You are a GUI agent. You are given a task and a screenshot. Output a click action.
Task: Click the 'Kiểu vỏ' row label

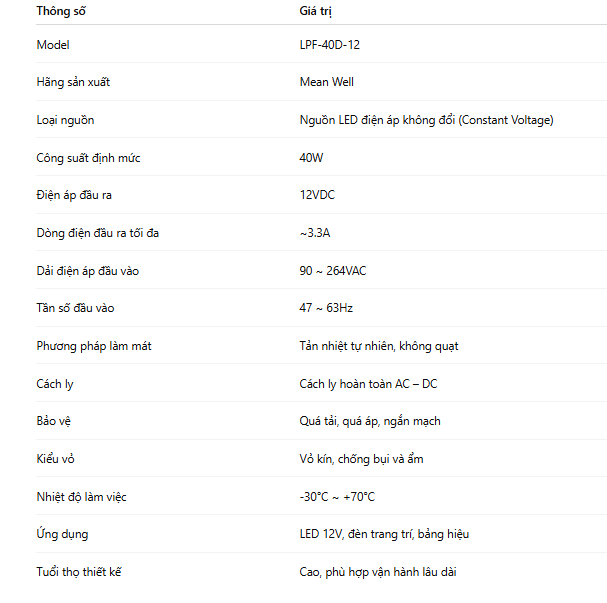(x=57, y=459)
